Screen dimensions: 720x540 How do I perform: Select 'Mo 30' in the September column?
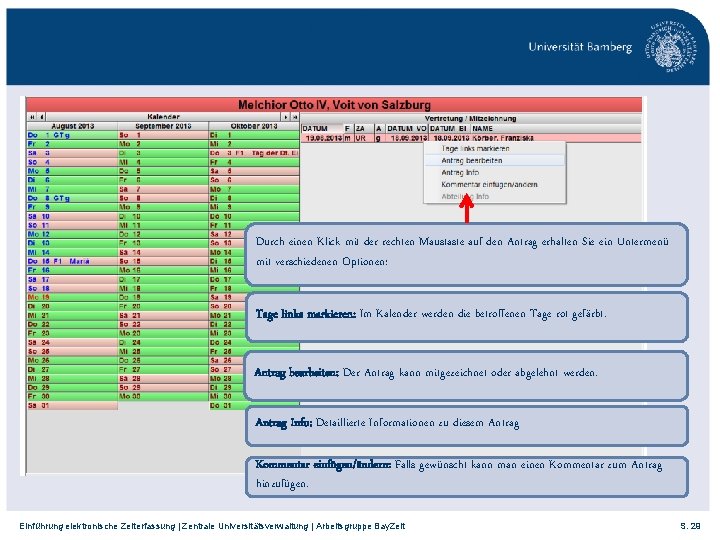pyautogui.click(x=163, y=396)
